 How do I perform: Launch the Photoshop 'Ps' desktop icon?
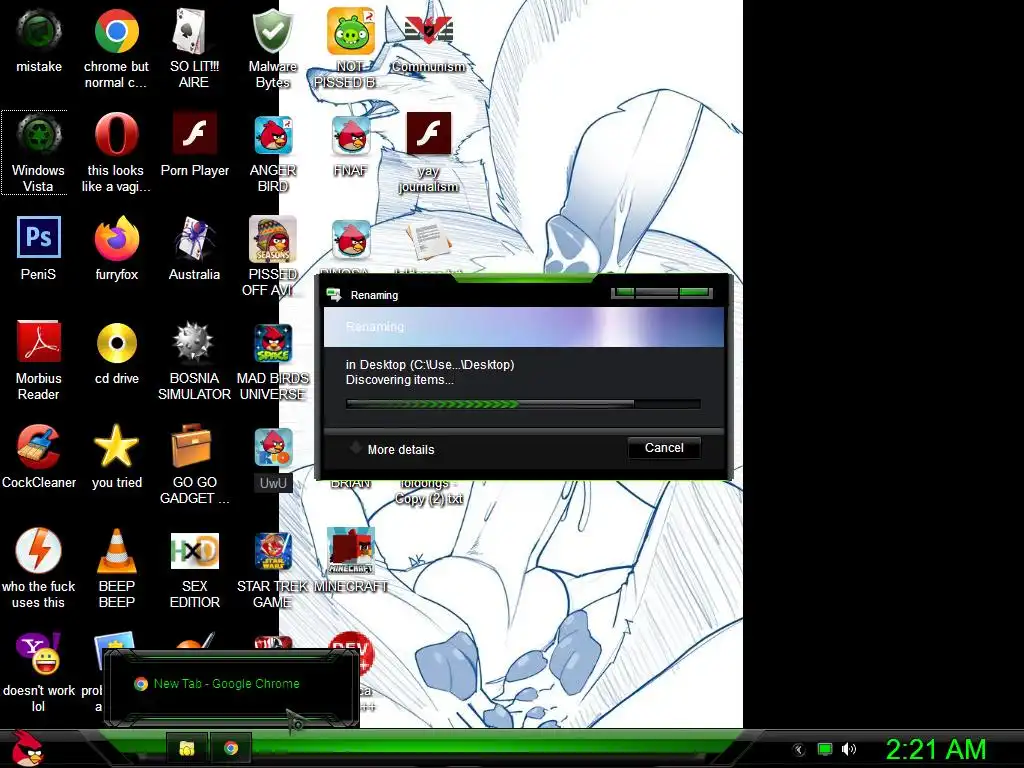pyautogui.click(x=39, y=238)
